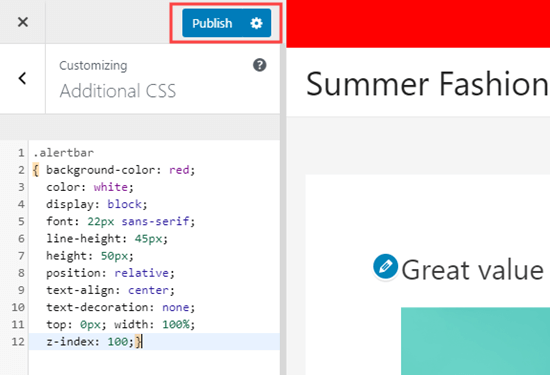The height and width of the screenshot is (375, 550).
Task: Click the '.alertbar' selector on line 1
Action: 63,153
